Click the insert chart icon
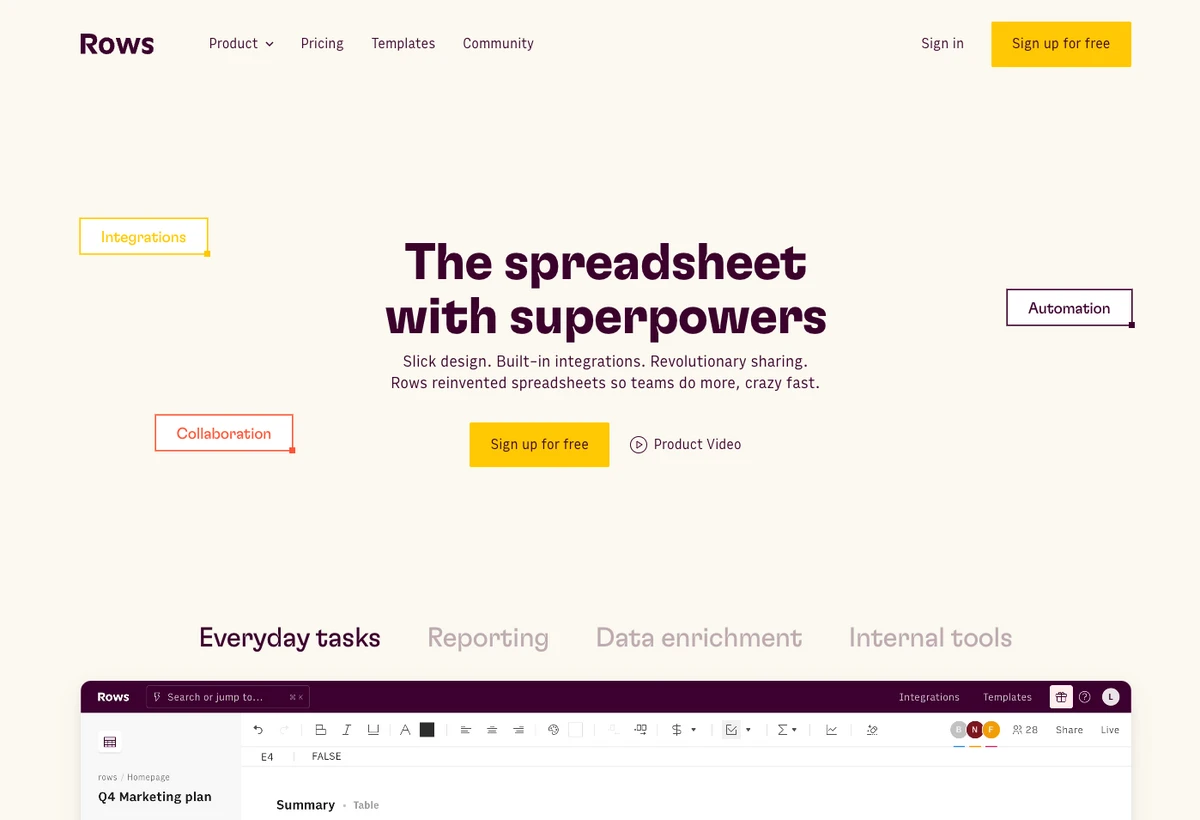 tap(831, 730)
